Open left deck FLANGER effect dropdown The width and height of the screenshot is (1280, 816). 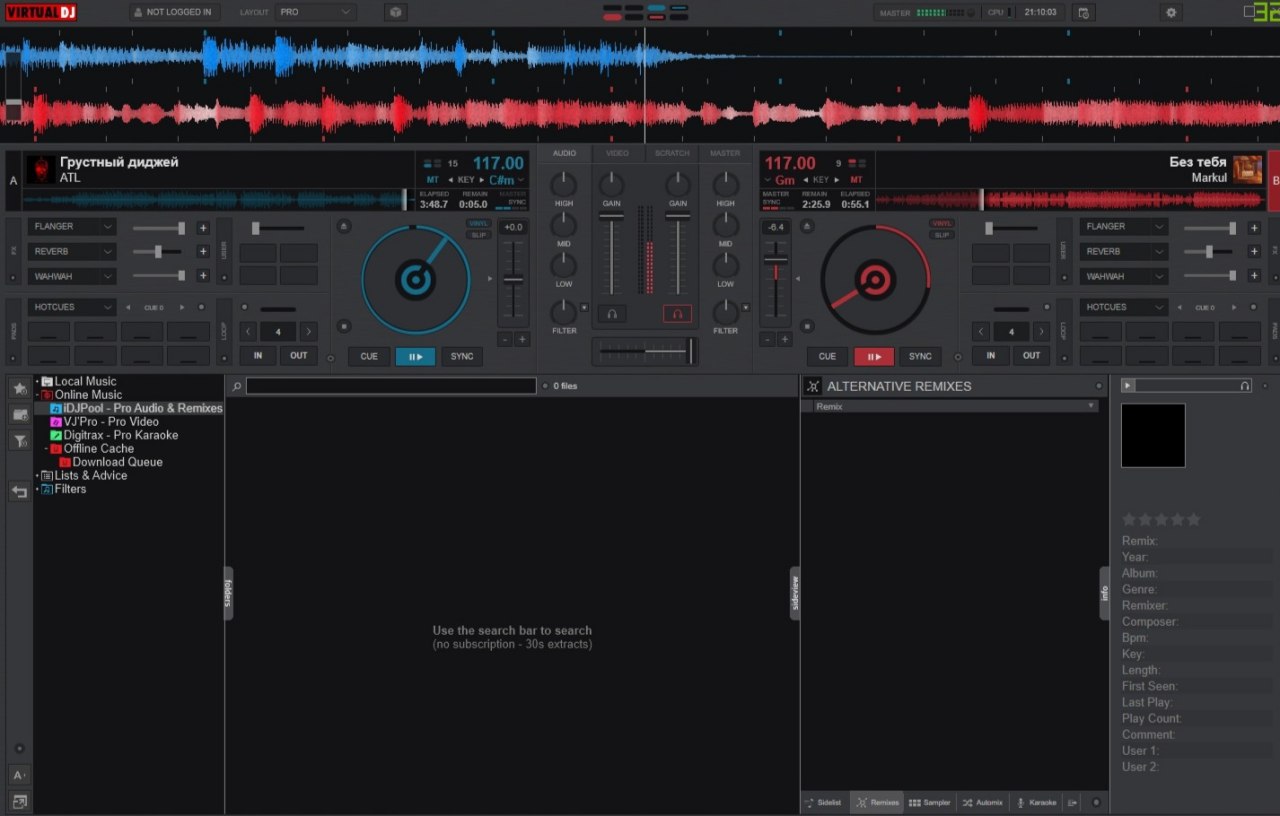coord(72,227)
